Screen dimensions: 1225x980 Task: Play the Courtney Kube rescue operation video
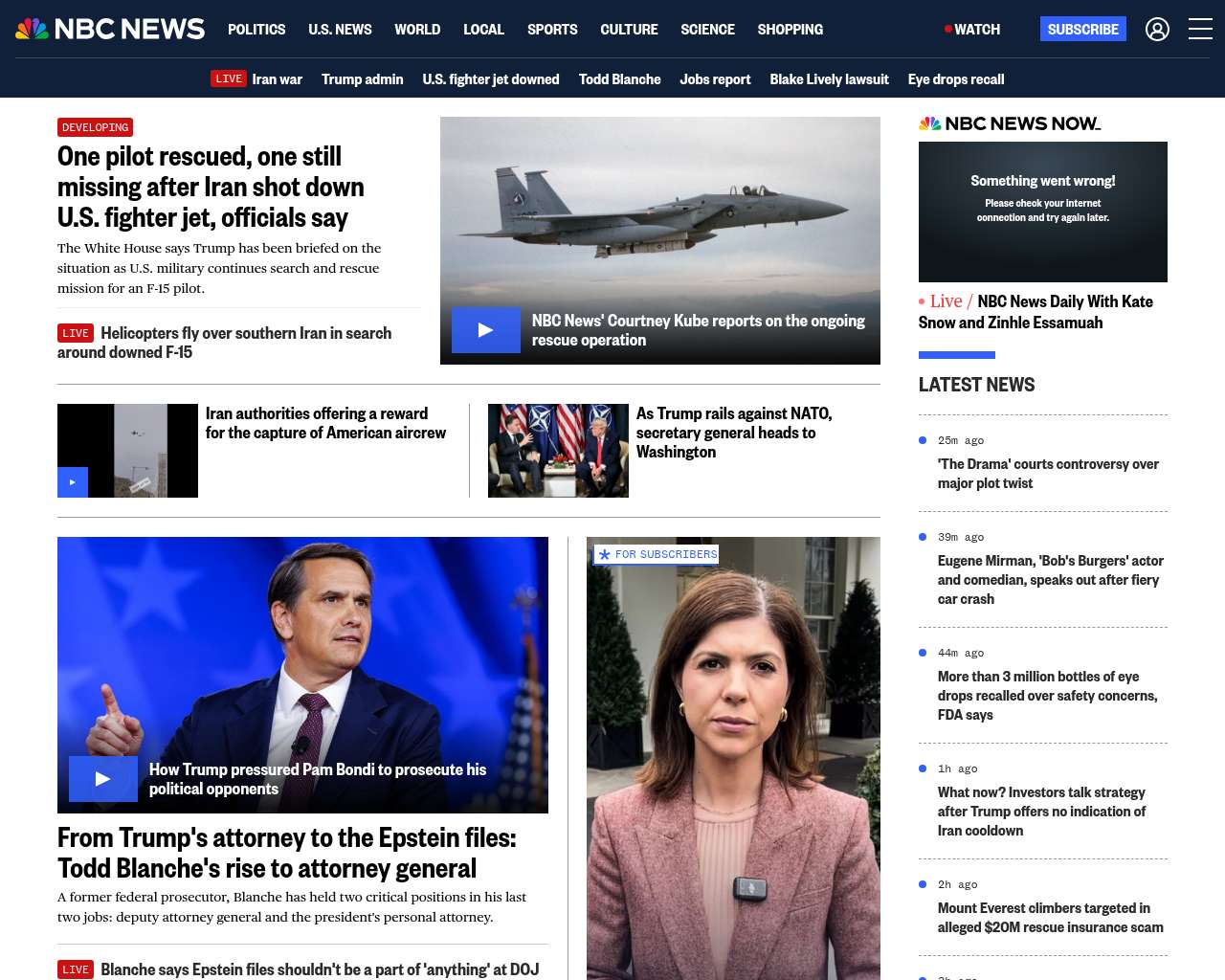485,330
